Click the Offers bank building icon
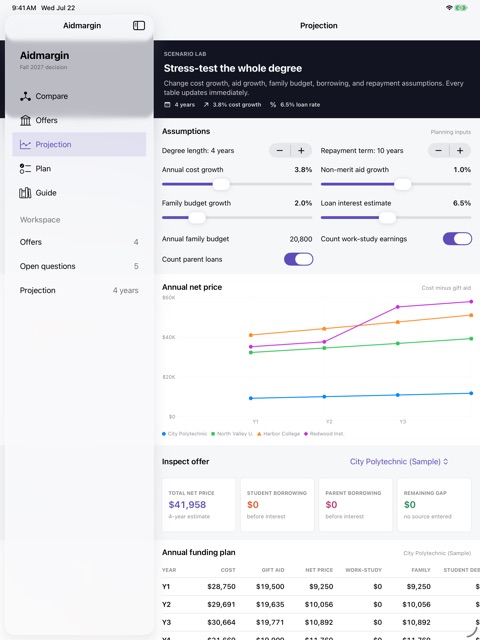This screenshot has width=480, height=640. [25, 120]
